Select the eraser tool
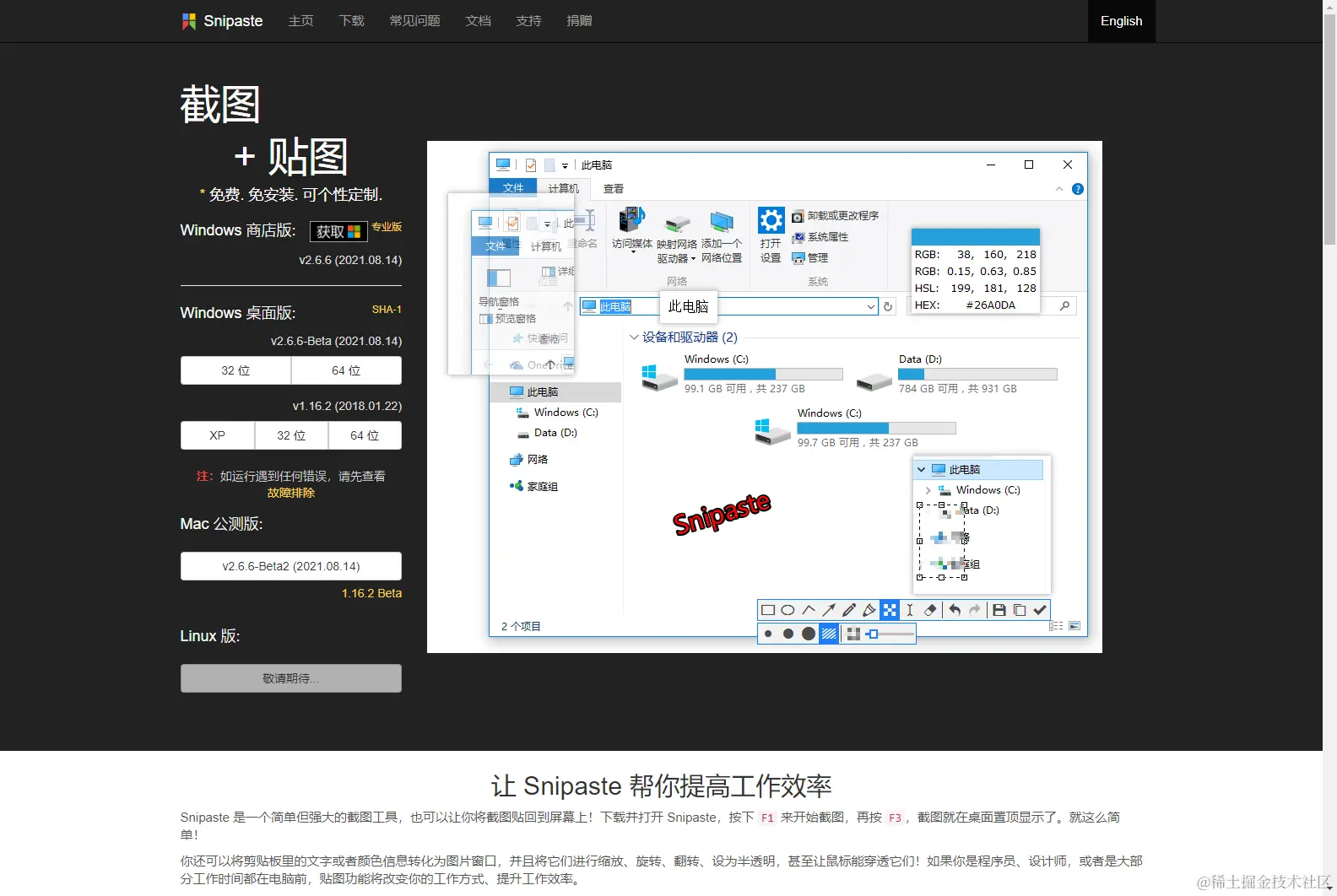This screenshot has height=896, width=1337. [930, 610]
